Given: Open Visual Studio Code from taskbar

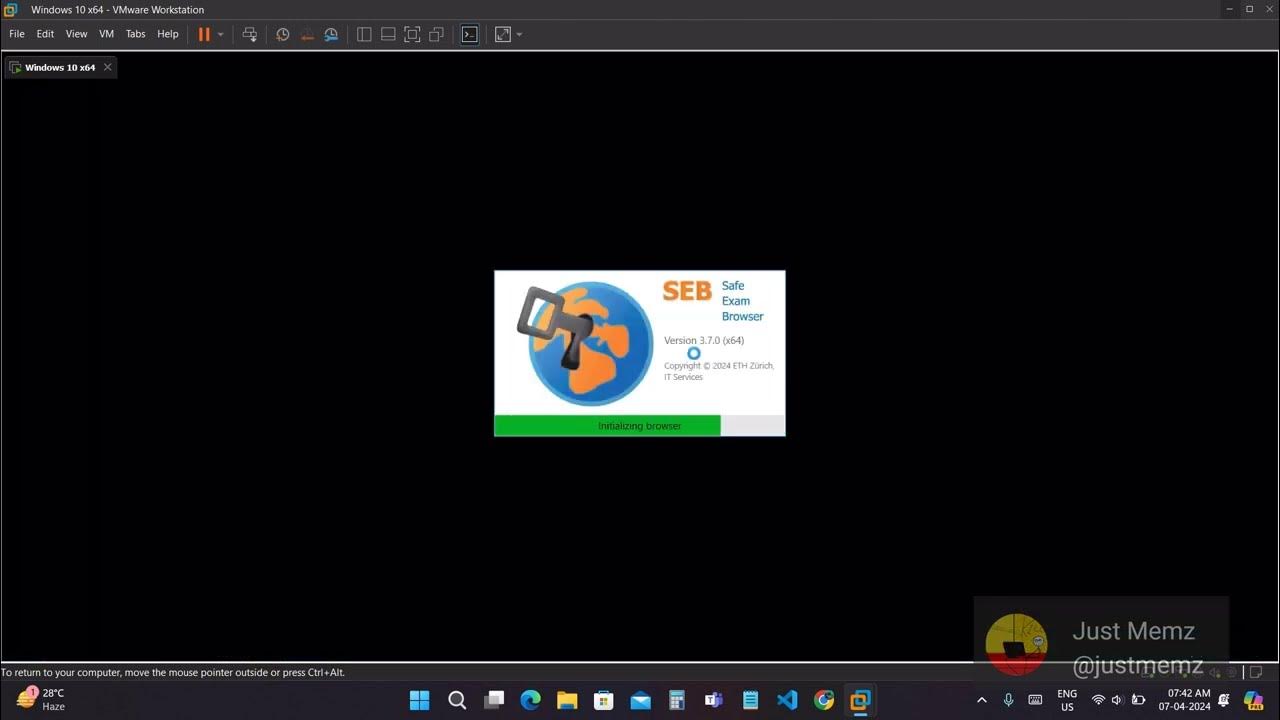Looking at the screenshot, I should [x=787, y=700].
